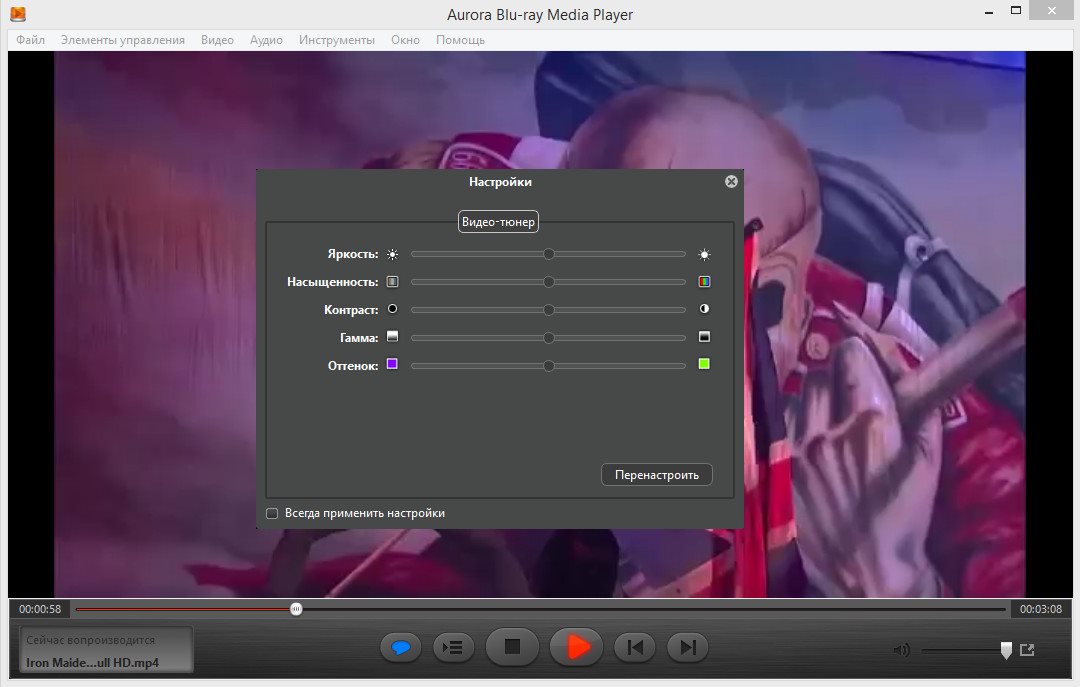
Task: Open the Помощь menu
Action: coord(460,40)
